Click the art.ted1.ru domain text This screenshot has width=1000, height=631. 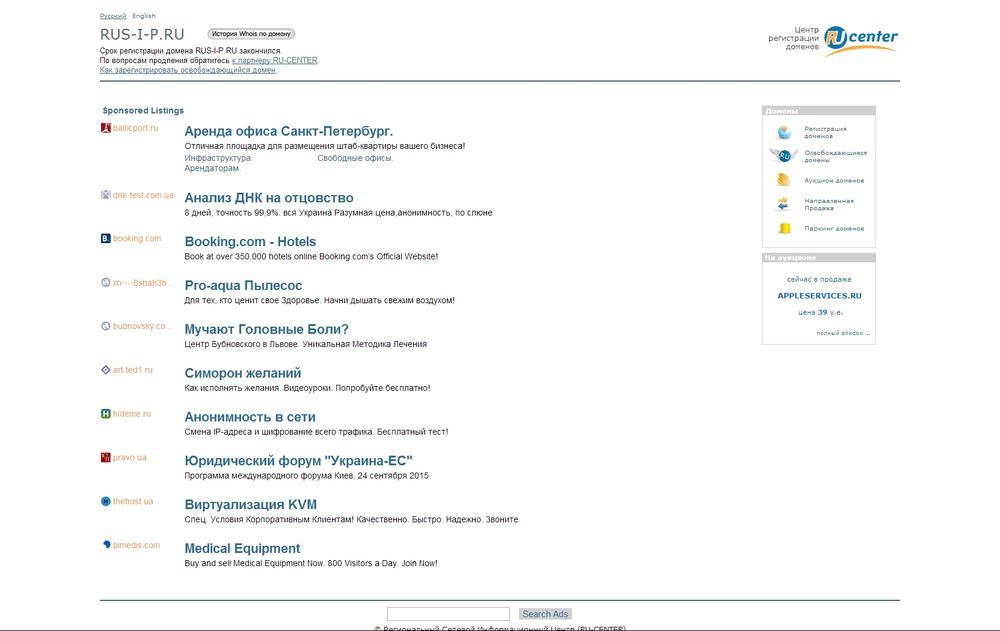click(133, 370)
